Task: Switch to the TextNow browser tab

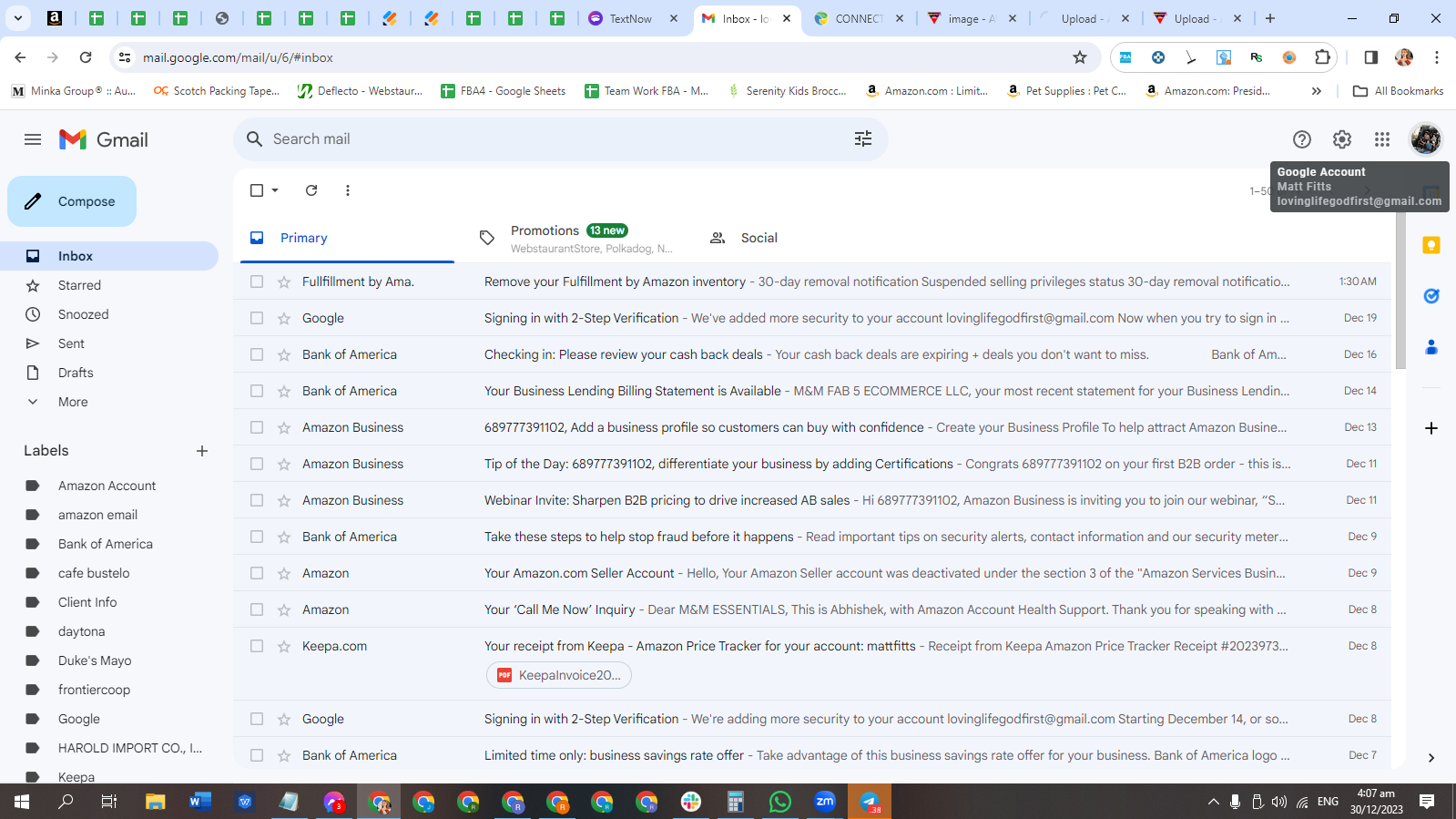Action: coord(632,18)
